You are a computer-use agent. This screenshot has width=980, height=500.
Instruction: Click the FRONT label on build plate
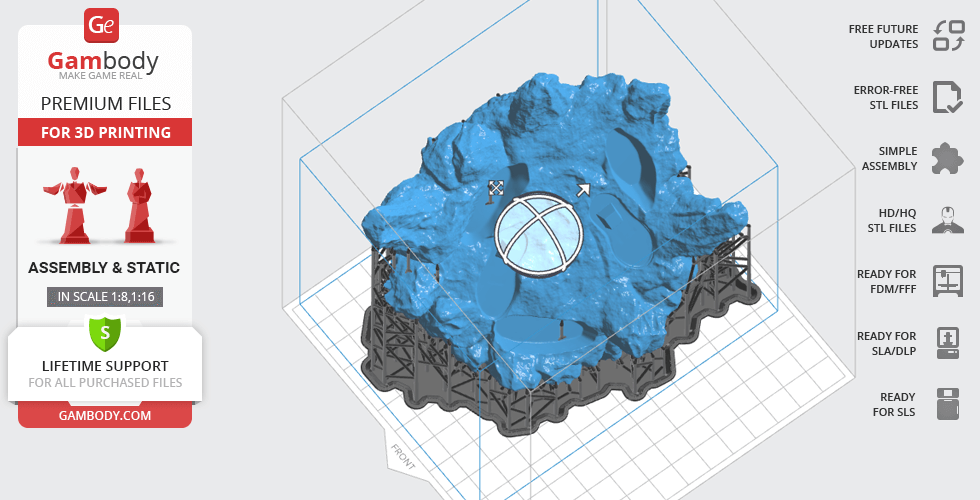pyautogui.click(x=404, y=456)
